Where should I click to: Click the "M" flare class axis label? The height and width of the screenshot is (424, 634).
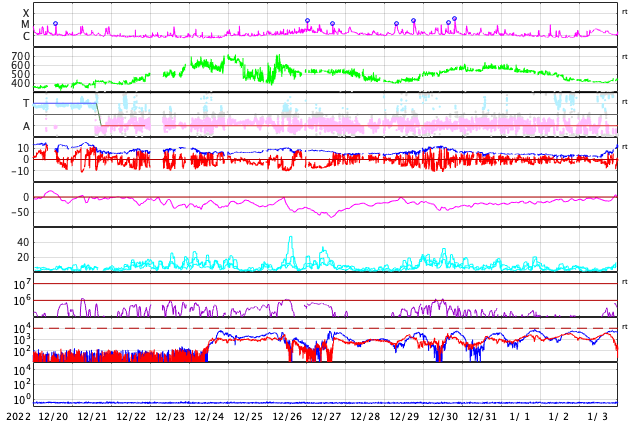25,24
